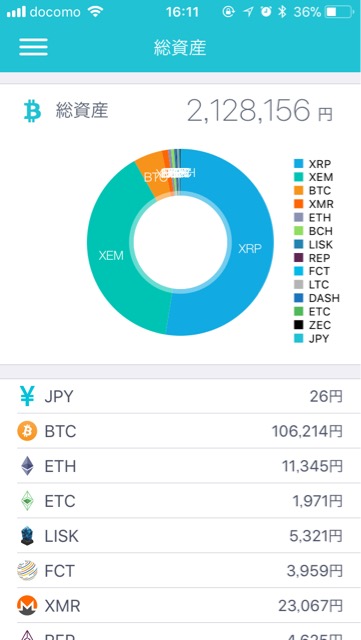Open the hamburger menu

click(33, 47)
